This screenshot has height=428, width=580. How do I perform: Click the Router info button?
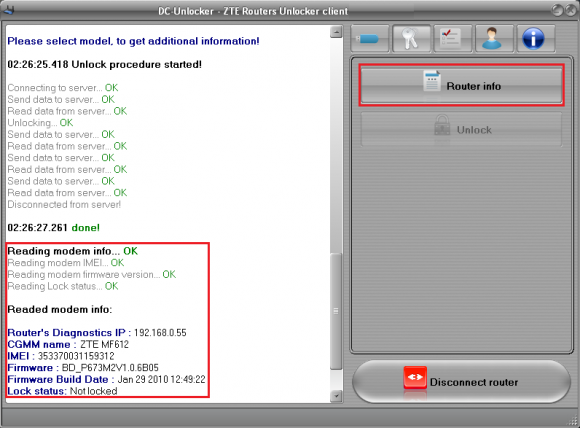coord(461,85)
